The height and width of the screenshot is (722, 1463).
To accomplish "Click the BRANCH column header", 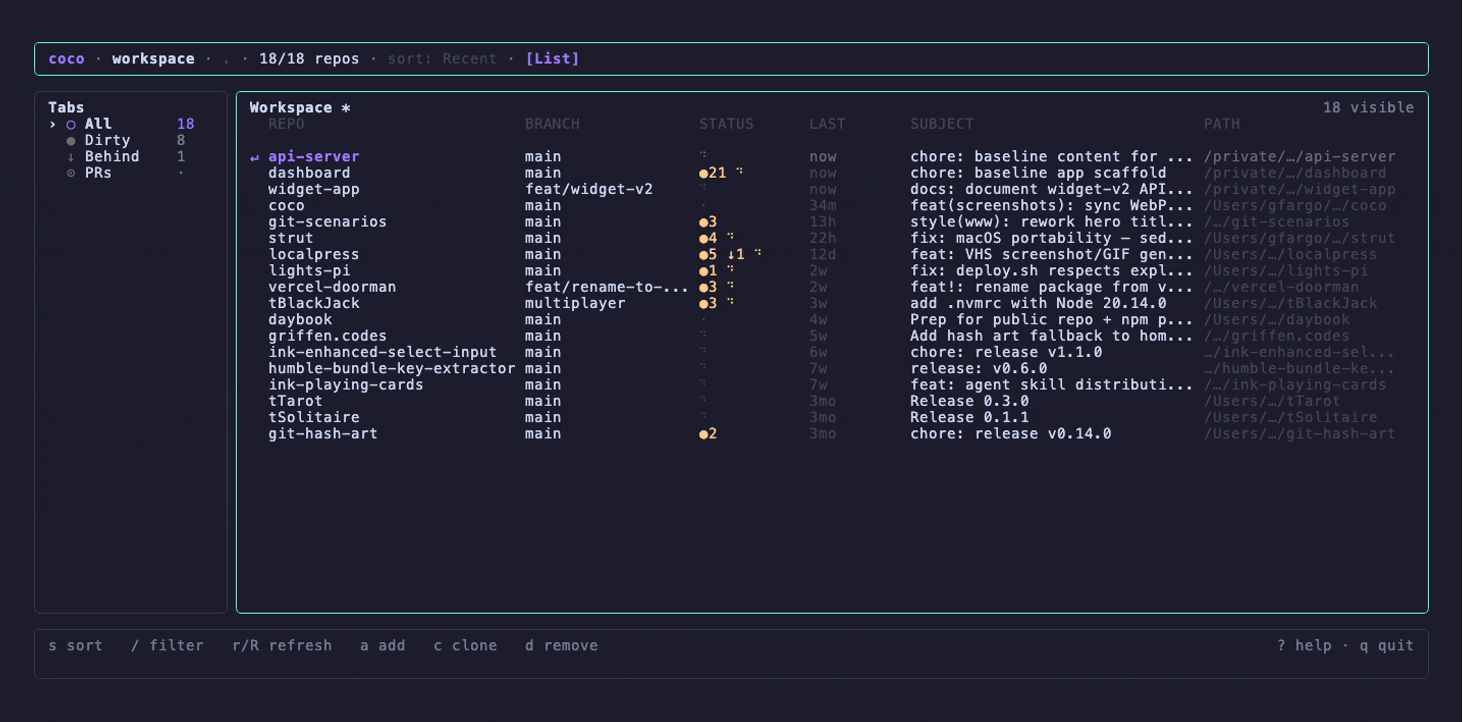I will click(x=552, y=124).
